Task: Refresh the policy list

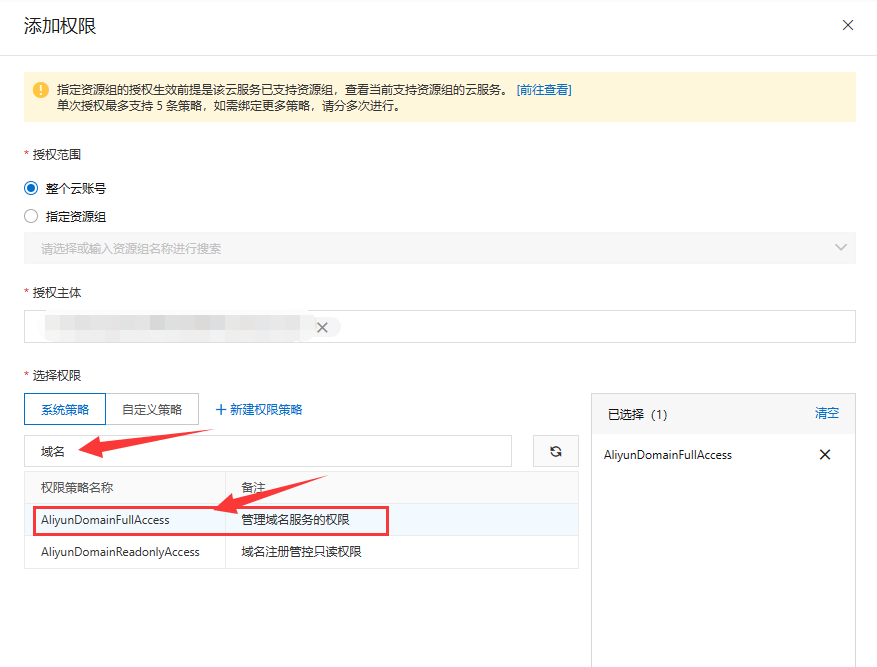Action: [556, 451]
